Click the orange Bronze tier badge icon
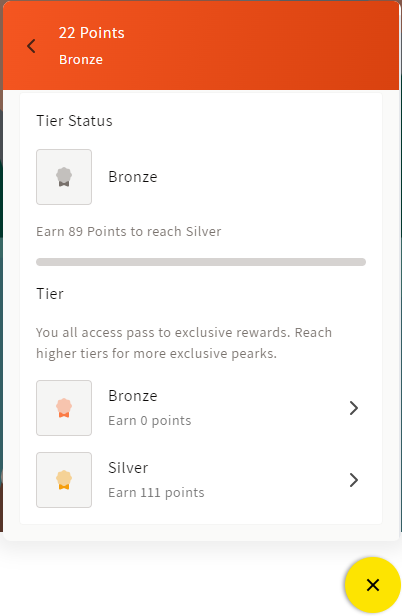 64,408
